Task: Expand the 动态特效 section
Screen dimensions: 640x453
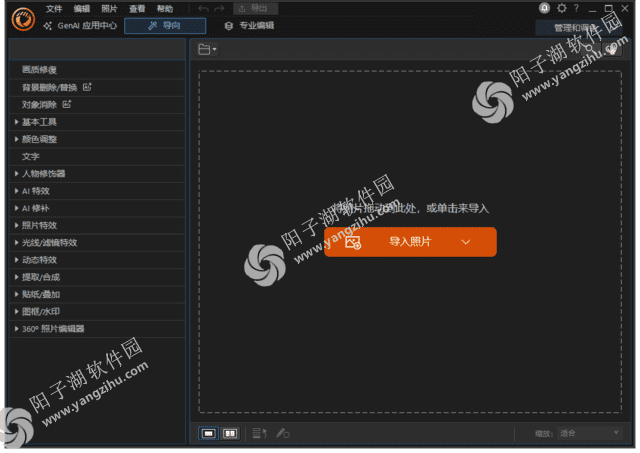Action: point(97,260)
